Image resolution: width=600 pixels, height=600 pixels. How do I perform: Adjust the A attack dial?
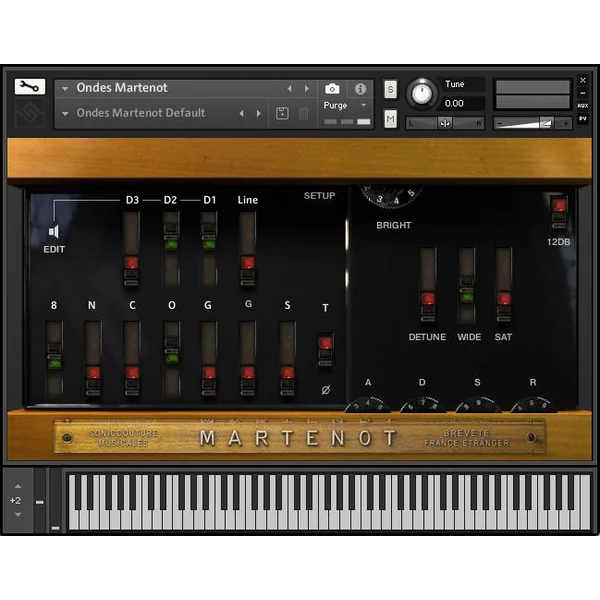(x=368, y=405)
